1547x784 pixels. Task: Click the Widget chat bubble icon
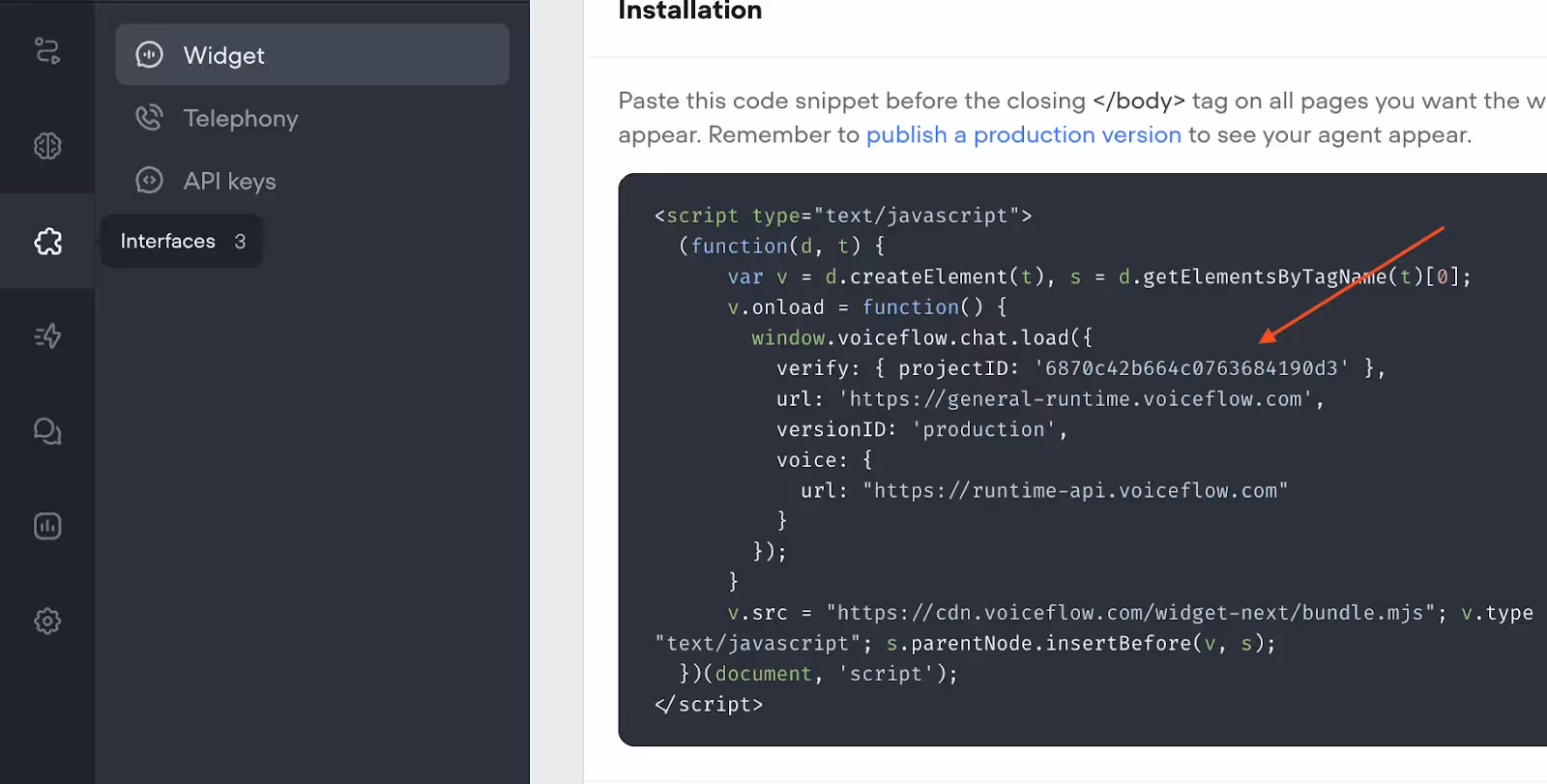coord(149,55)
